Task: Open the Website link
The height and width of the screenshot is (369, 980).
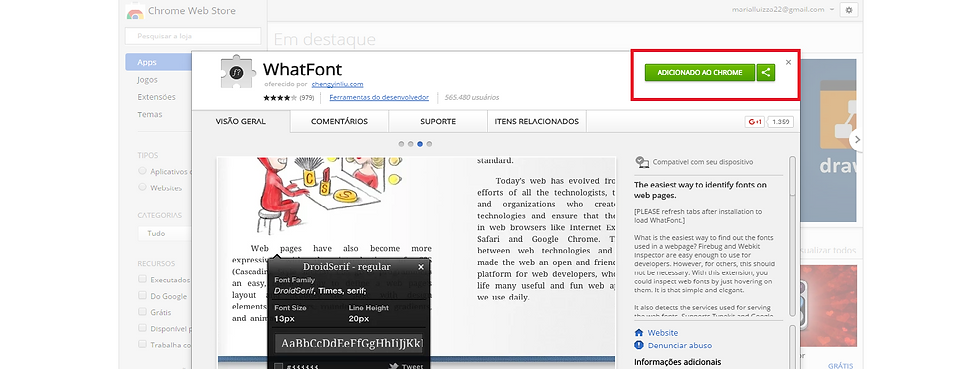Action: click(662, 333)
